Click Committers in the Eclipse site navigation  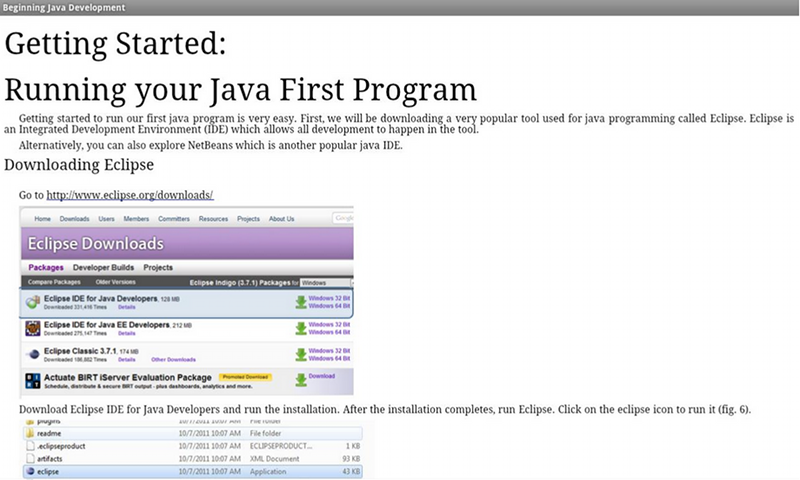174,219
